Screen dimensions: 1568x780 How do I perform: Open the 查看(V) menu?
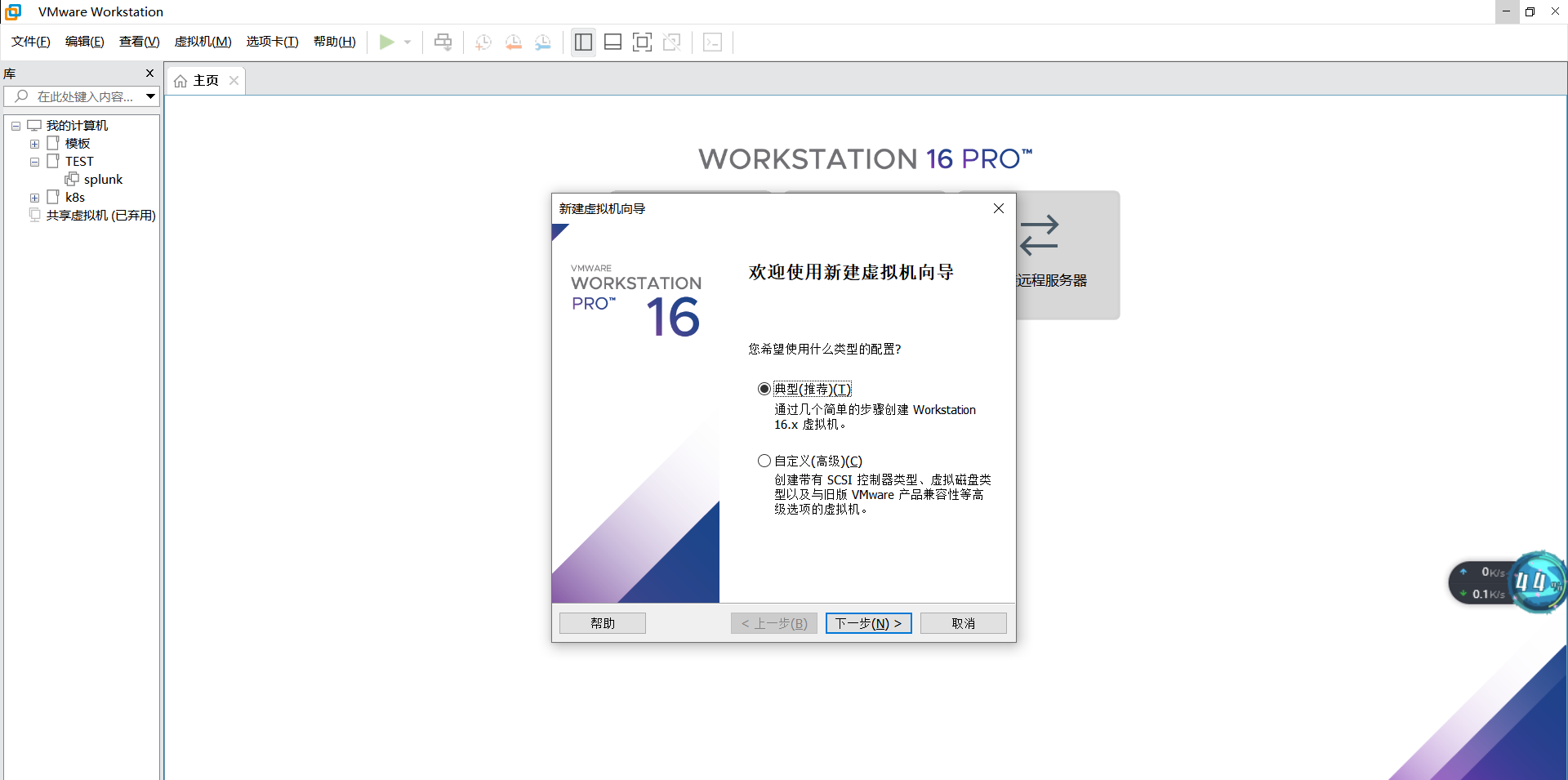[x=140, y=42]
